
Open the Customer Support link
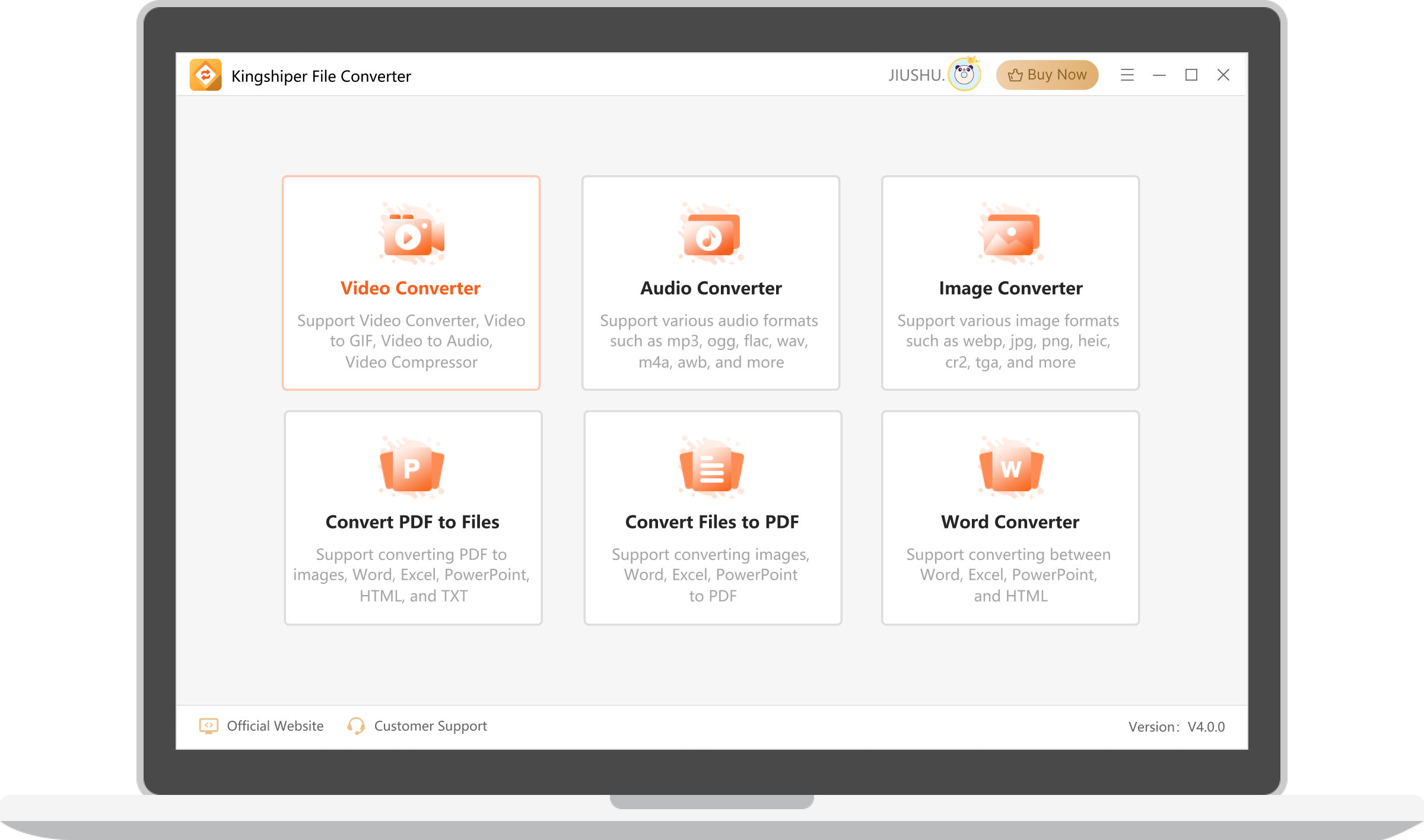[x=431, y=727]
